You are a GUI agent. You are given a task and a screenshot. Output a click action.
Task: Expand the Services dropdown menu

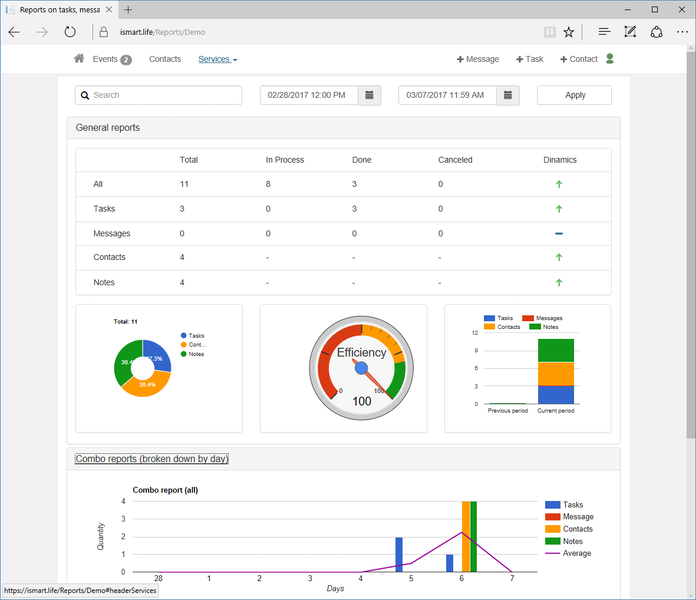pos(217,59)
